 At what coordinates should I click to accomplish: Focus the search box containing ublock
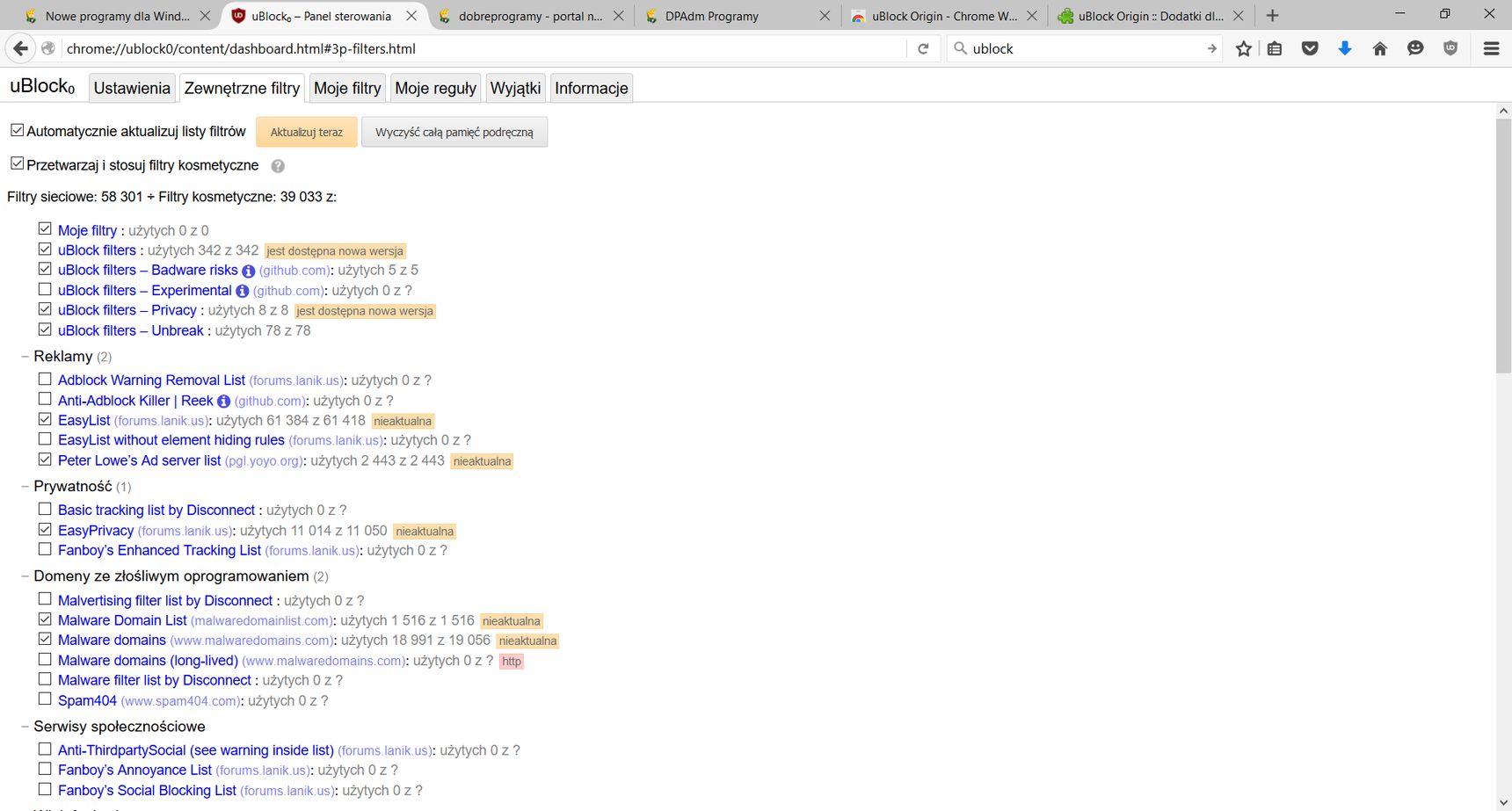[1086, 48]
